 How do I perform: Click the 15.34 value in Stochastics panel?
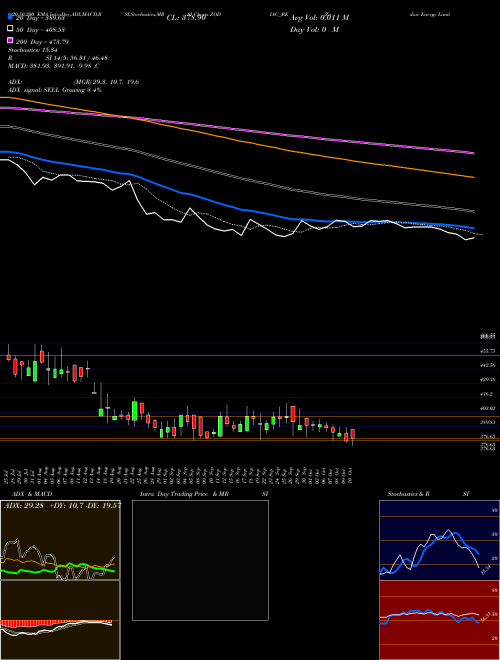[x=486, y=570]
